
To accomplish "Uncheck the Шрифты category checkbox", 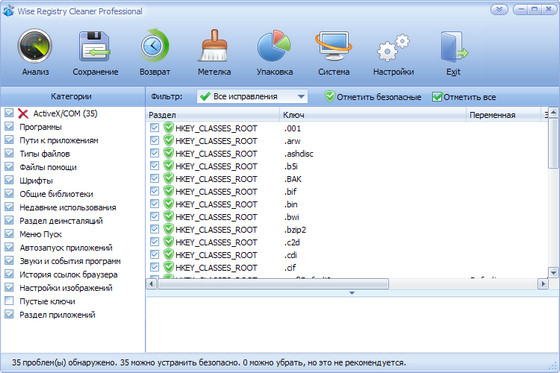I will [9, 180].
